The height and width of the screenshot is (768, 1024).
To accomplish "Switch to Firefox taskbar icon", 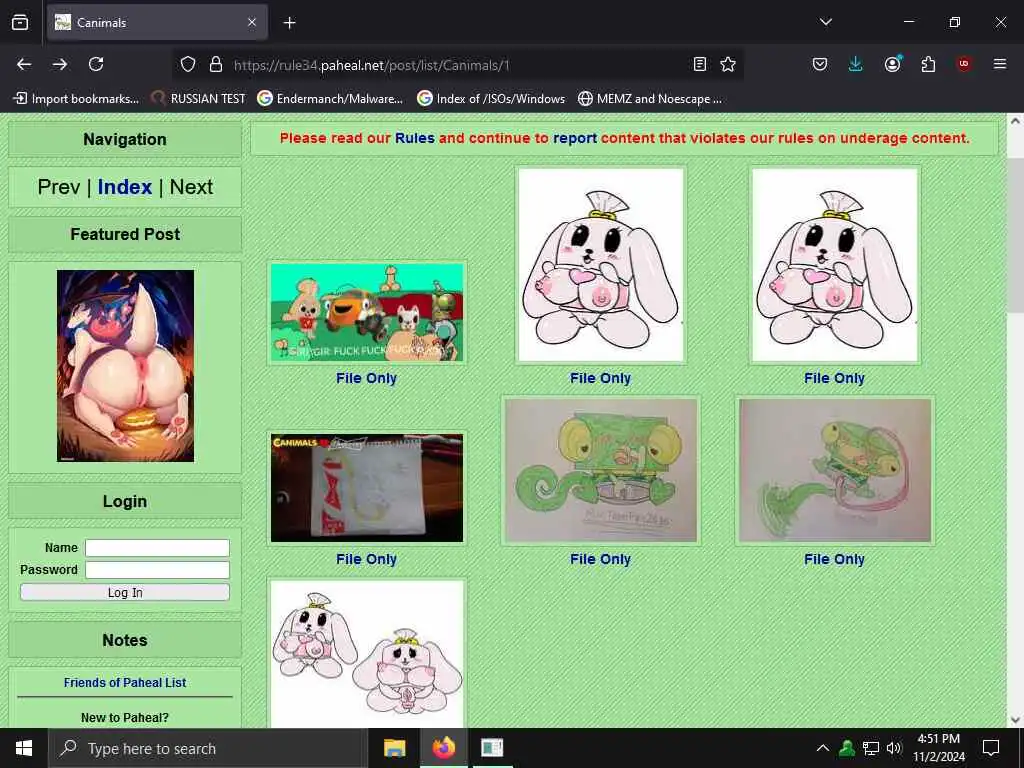I will (x=443, y=748).
